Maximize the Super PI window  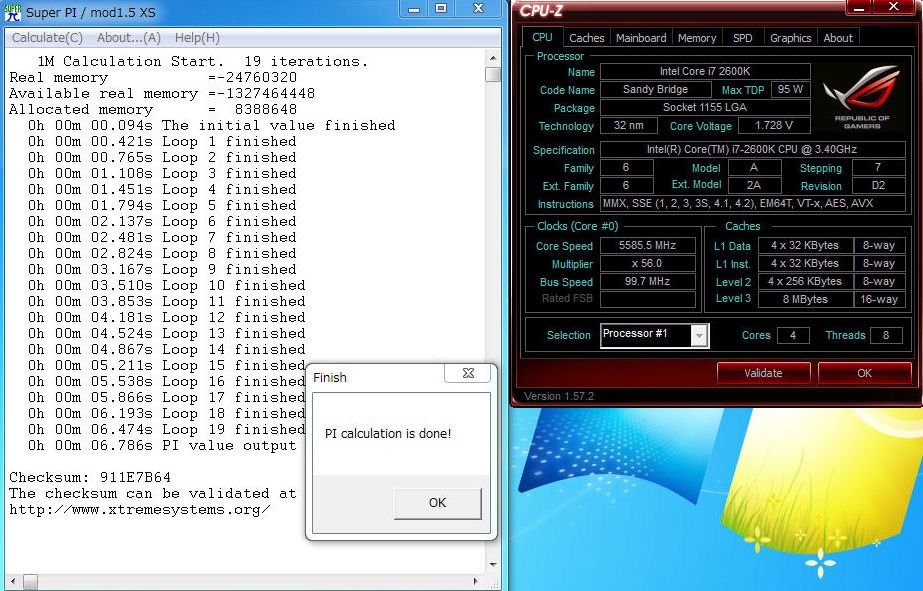point(441,9)
